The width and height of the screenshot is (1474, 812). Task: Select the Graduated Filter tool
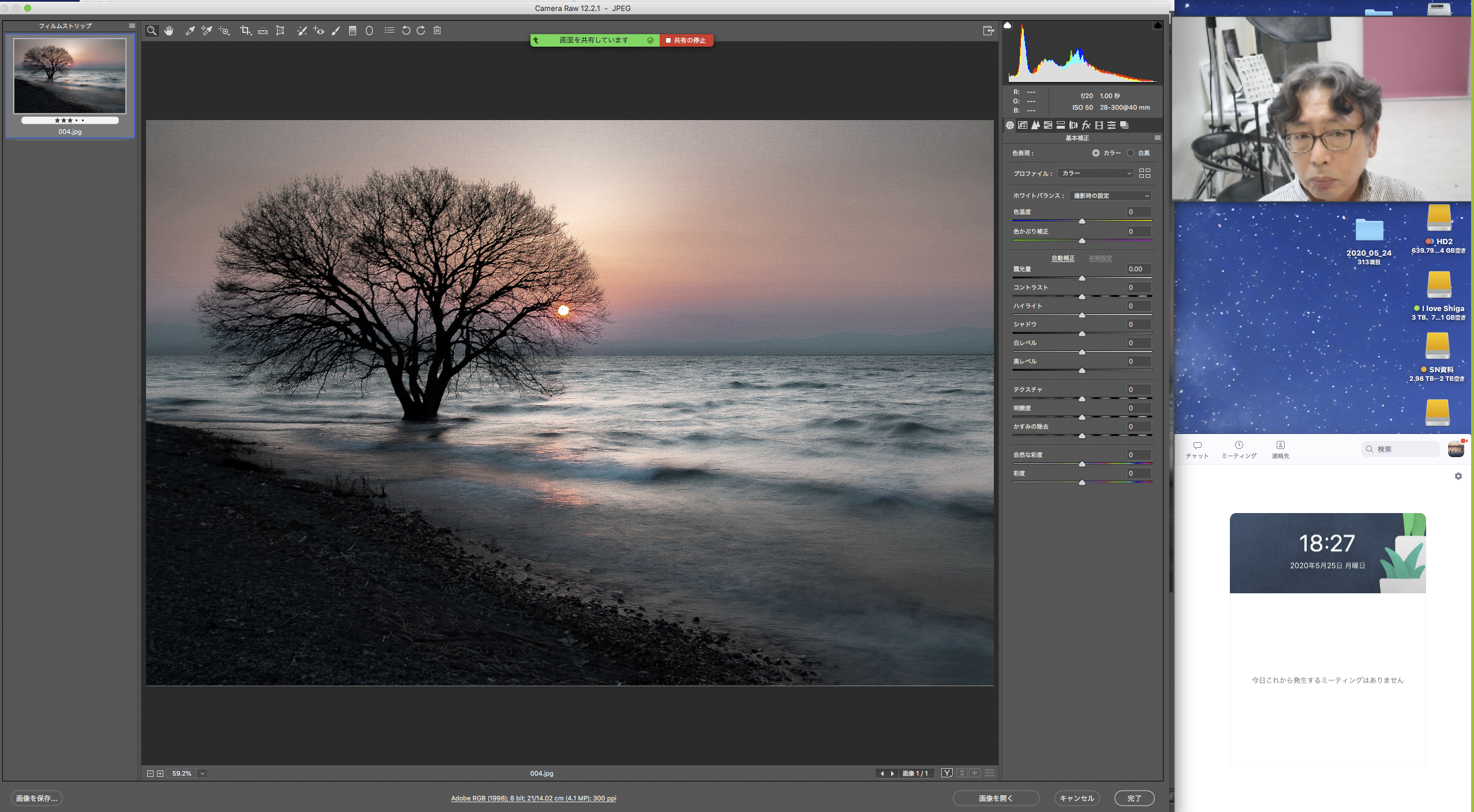[353, 31]
